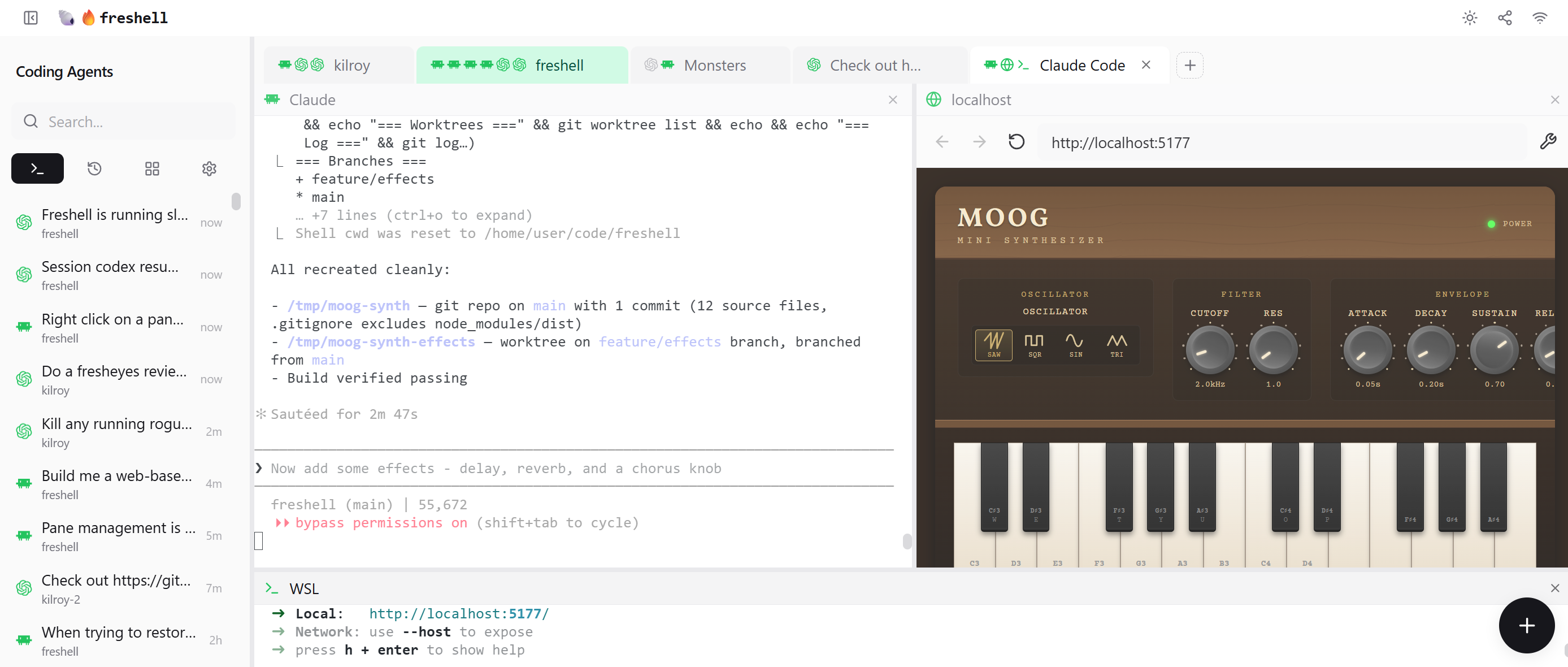
Task: Open 'Build me a web-base...' session
Action: (x=120, y=484)
